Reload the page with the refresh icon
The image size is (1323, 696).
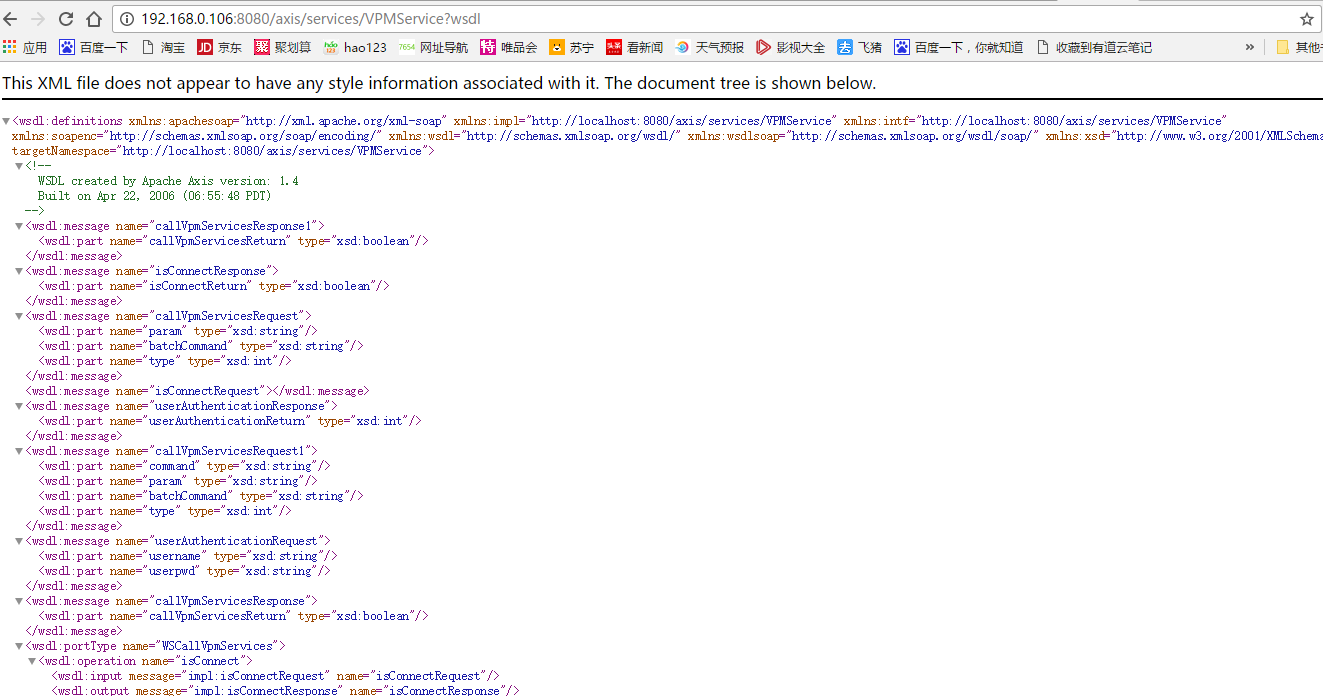tap(66, 19)
